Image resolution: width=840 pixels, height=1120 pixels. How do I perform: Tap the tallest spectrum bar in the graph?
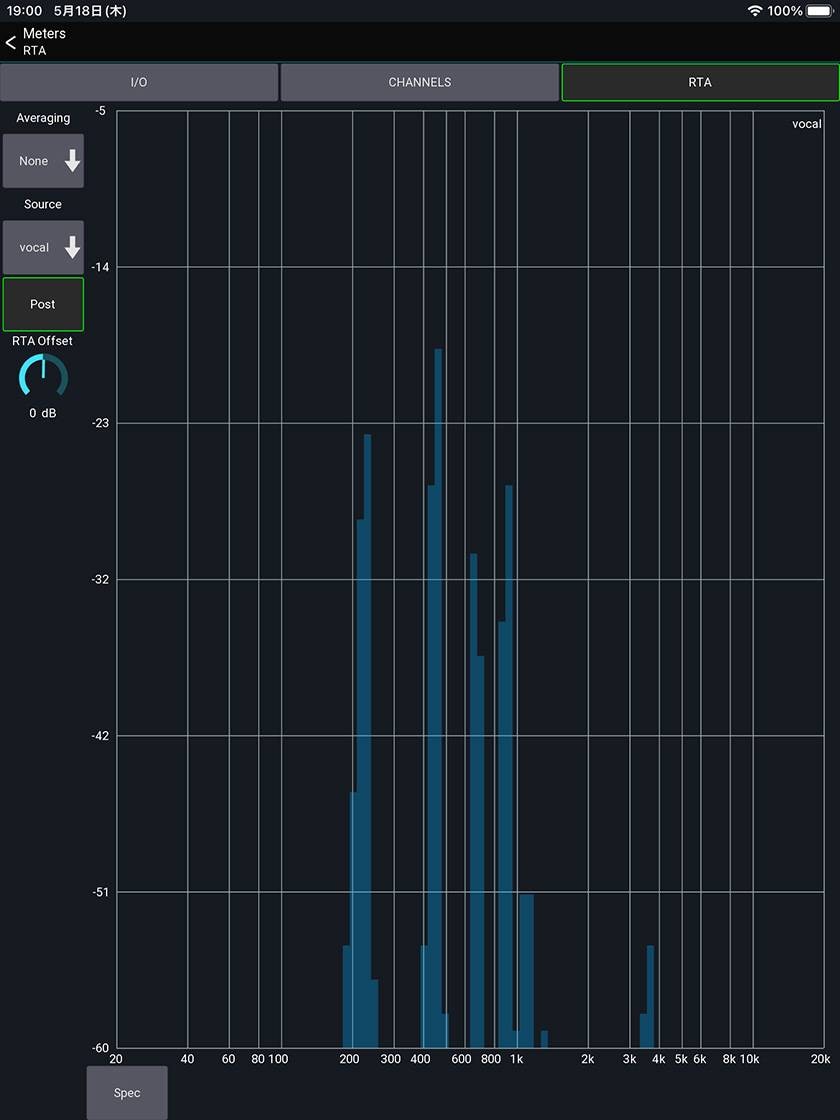(438, 700)
